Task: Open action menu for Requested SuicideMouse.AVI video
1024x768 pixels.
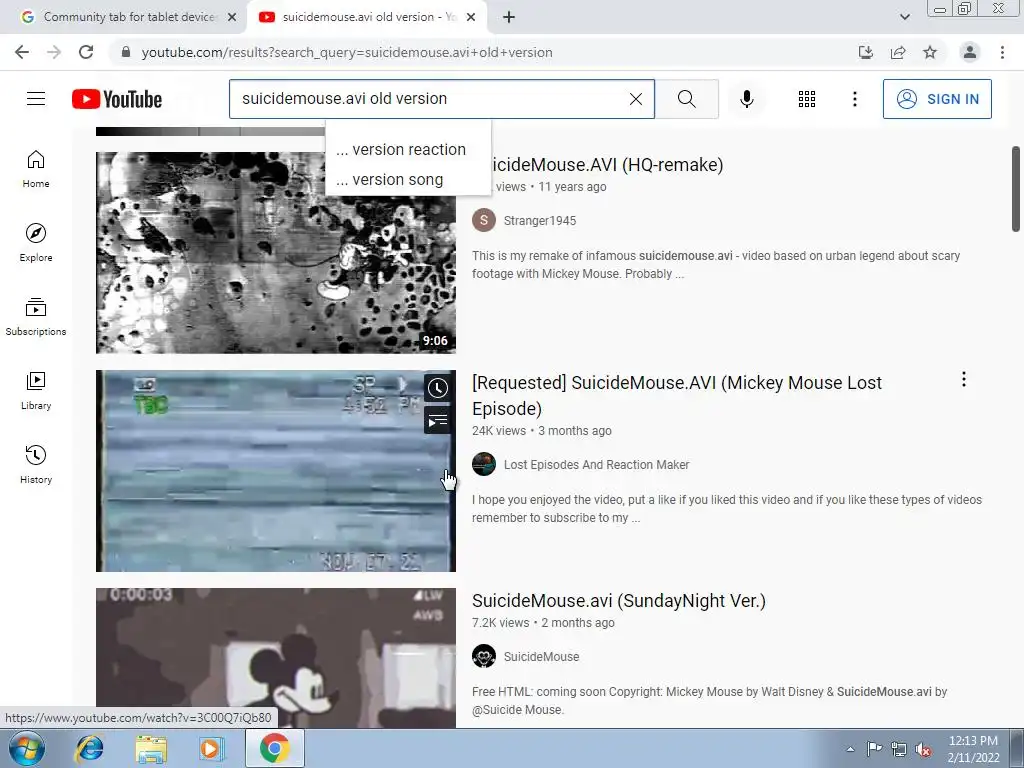Action: [x=963, y=379]
